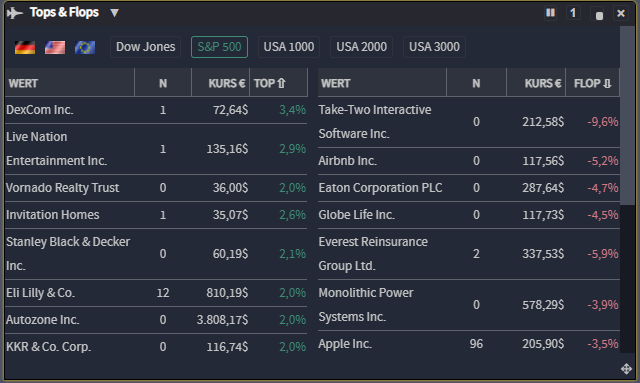This screenshot has height=383, width=640.
Task: Click the right table KURS € header
Action: 536,83
